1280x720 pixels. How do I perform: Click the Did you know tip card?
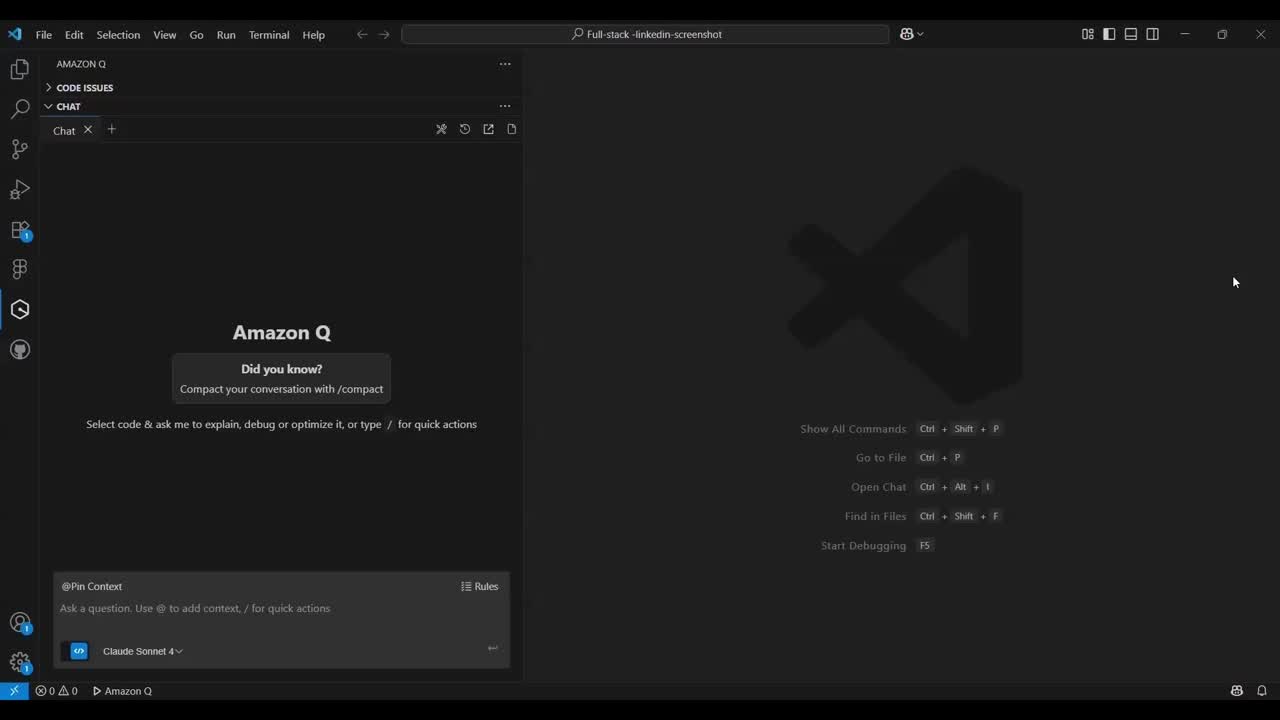point(281,378)
